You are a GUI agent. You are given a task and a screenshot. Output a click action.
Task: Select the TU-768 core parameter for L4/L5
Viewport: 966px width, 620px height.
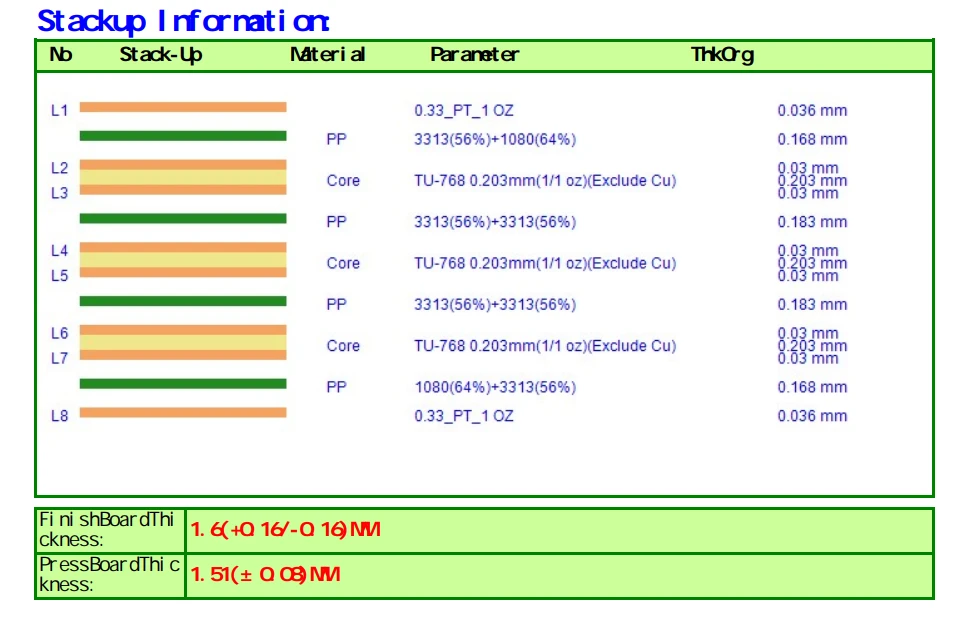[545, 263]
